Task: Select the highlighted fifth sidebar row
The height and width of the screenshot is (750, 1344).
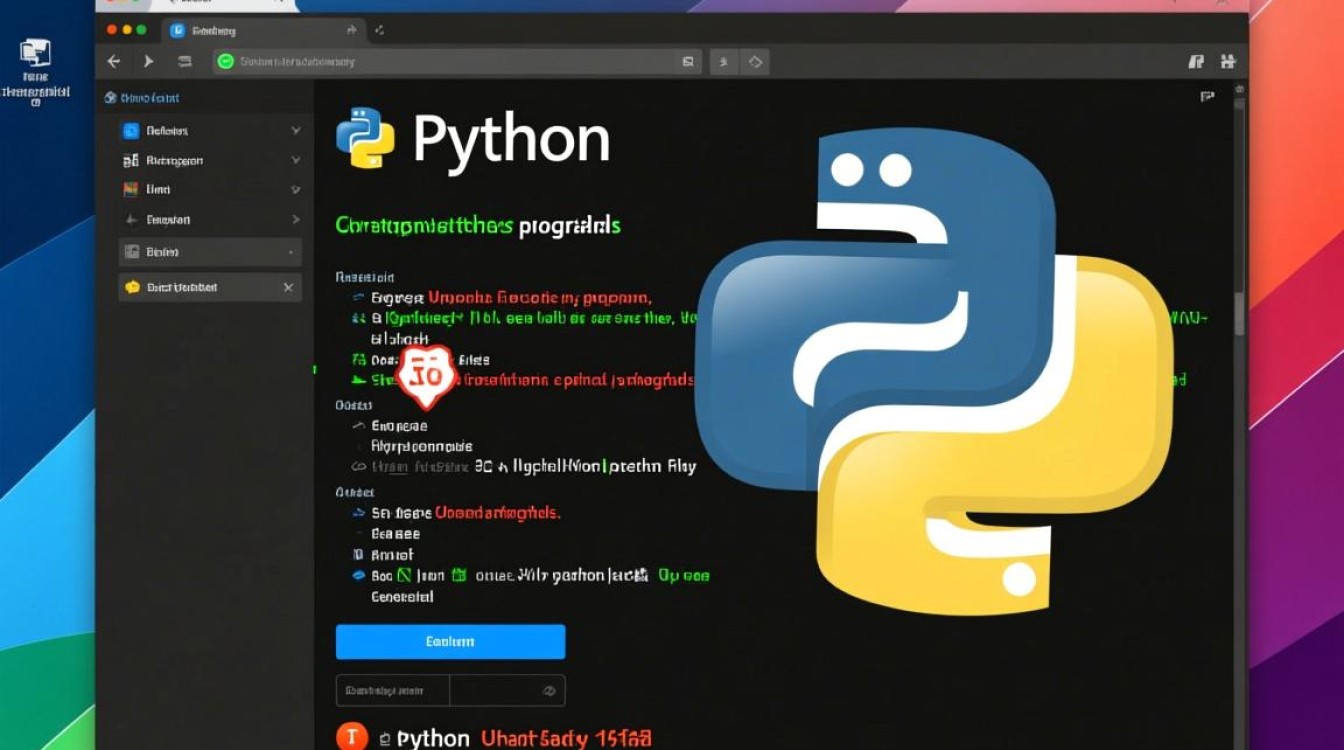Action: pos(210,252)
